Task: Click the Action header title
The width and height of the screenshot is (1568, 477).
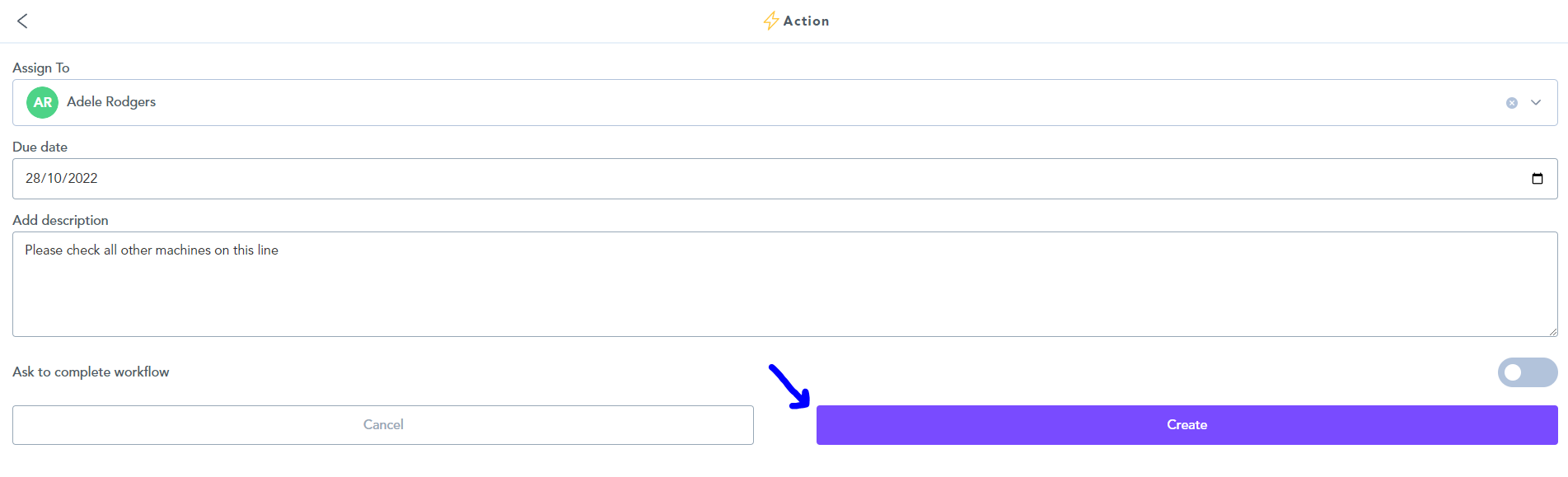Action: (806, 21)
